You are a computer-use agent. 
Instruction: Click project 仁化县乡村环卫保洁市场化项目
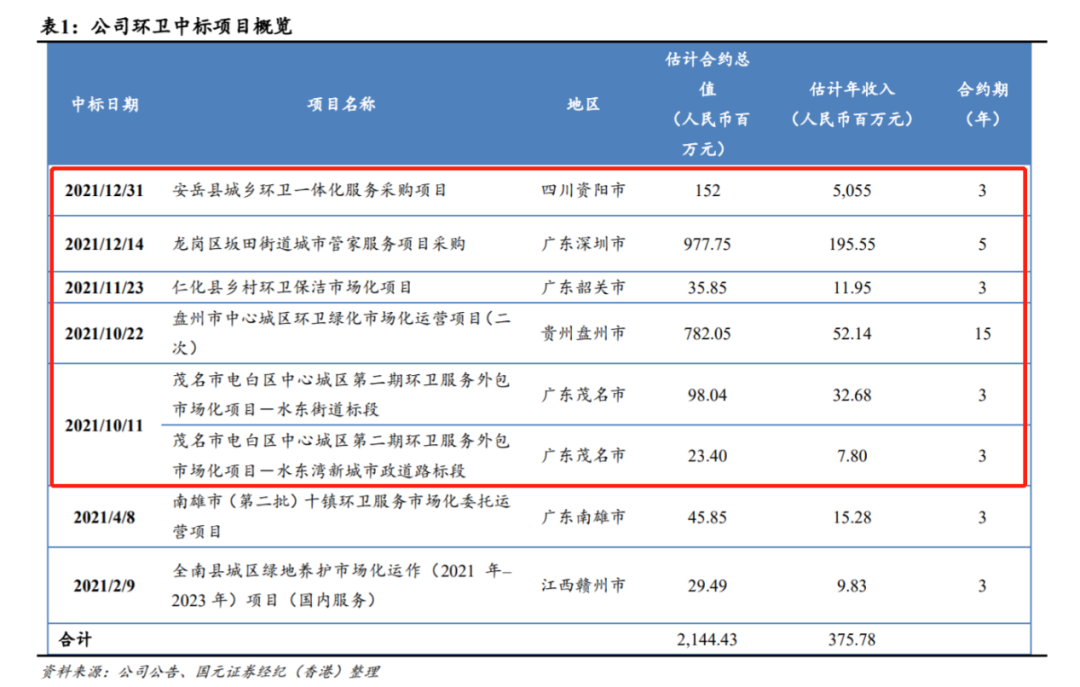tap(292, 287)
